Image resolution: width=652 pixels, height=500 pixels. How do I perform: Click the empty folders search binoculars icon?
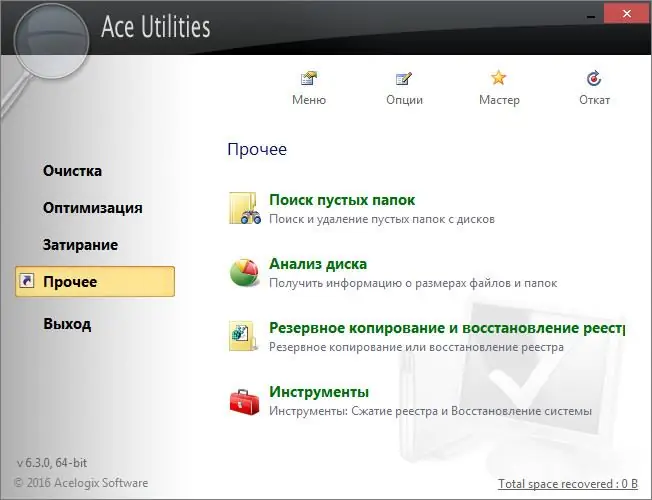click(x=245, y=208)
